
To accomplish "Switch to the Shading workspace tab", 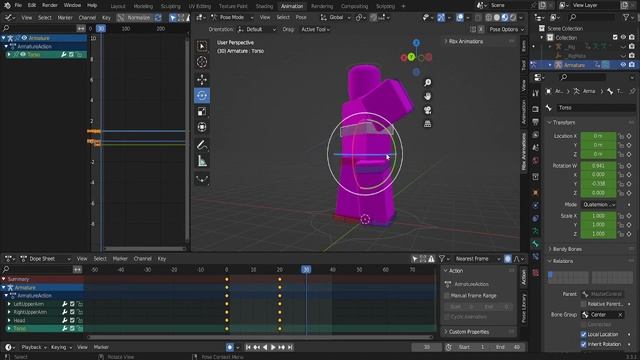I will tap(264, 6).
